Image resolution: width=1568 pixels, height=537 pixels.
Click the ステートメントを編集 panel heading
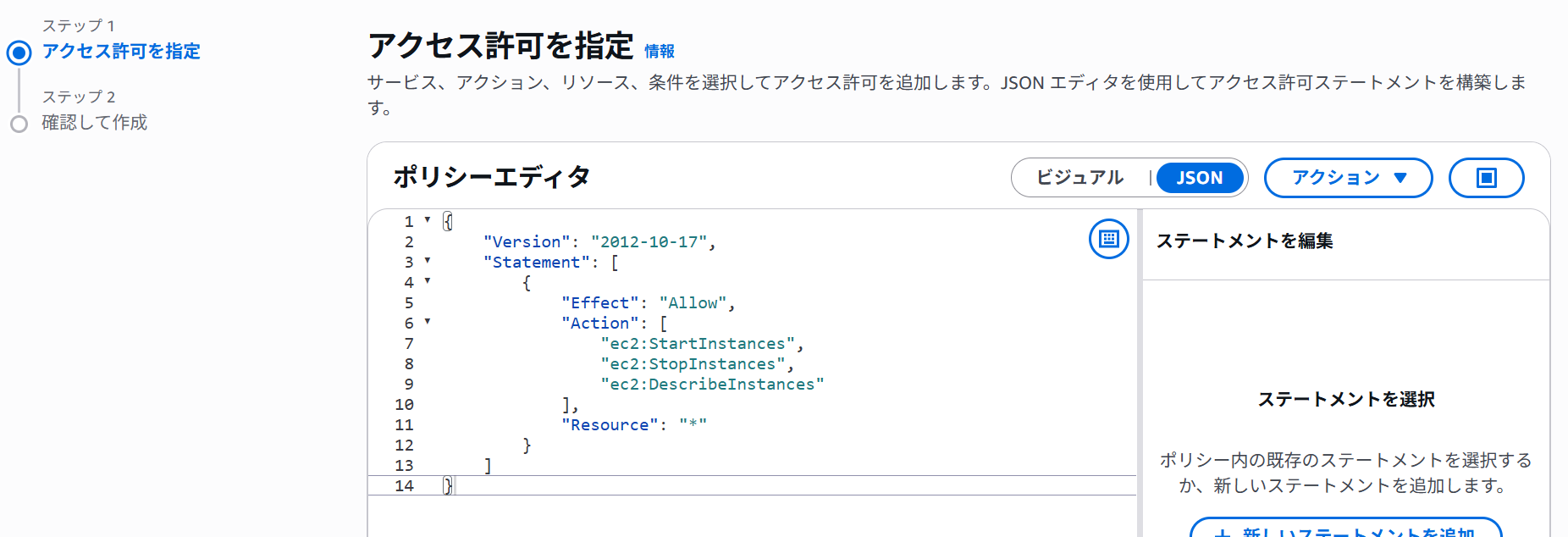pos(1245,241)
